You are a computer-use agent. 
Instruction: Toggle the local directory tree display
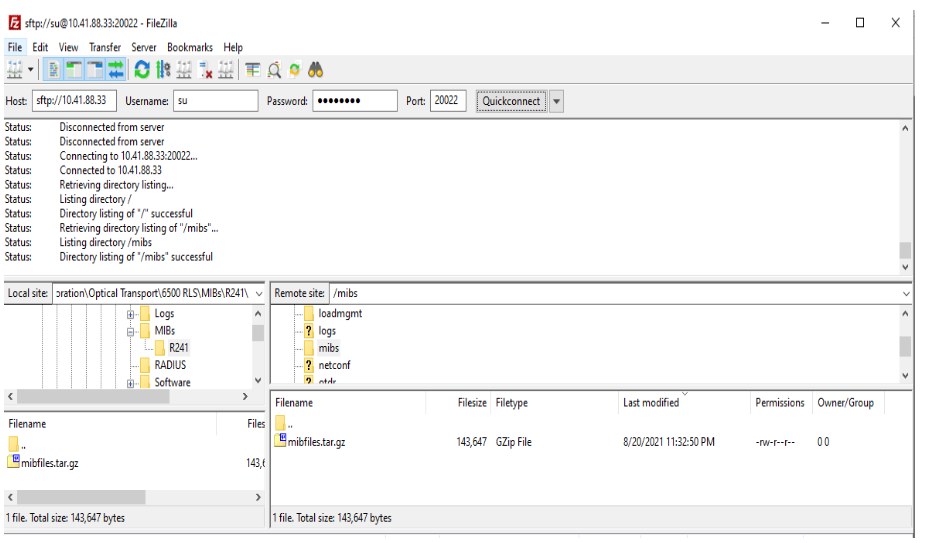point(74,70)
